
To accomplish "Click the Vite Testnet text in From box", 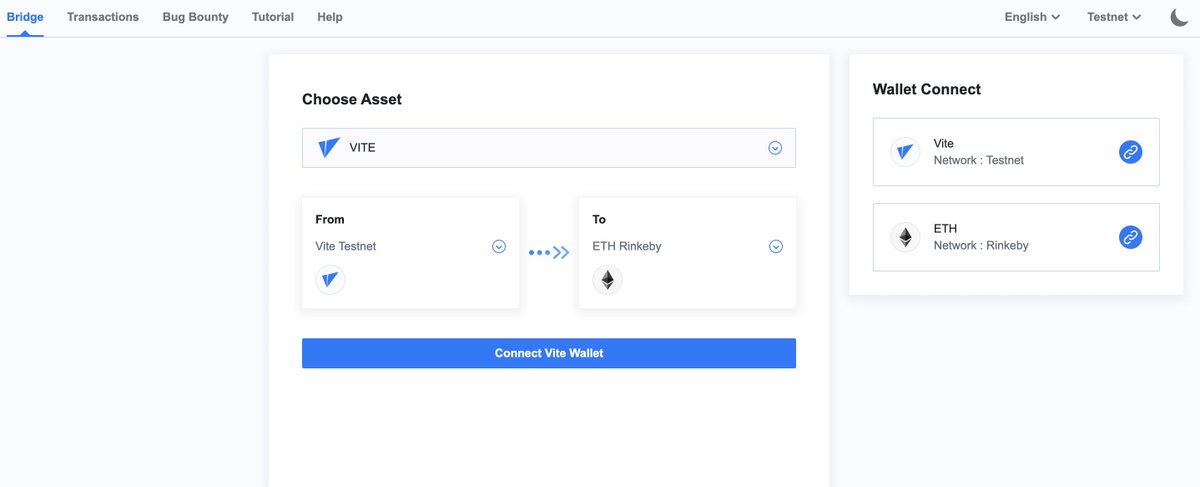I will click(345, 246).
